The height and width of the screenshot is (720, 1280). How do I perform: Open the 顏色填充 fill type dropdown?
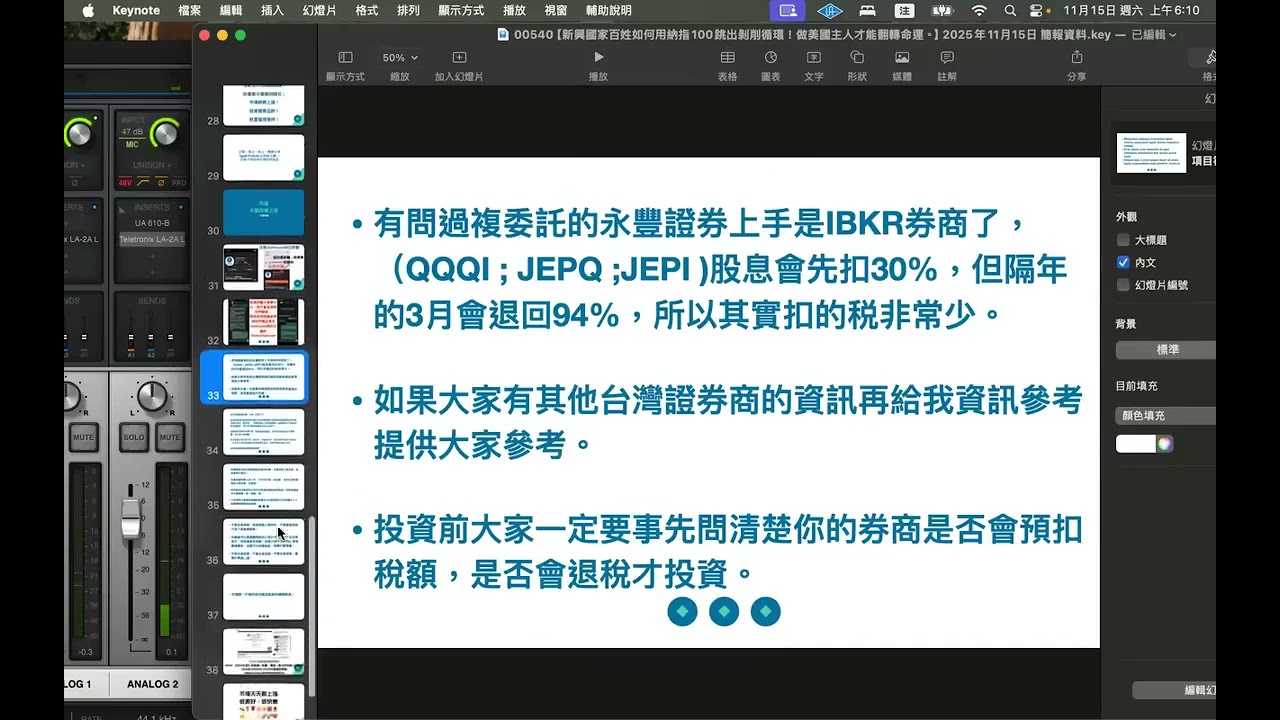click(x=1166, y=415)
